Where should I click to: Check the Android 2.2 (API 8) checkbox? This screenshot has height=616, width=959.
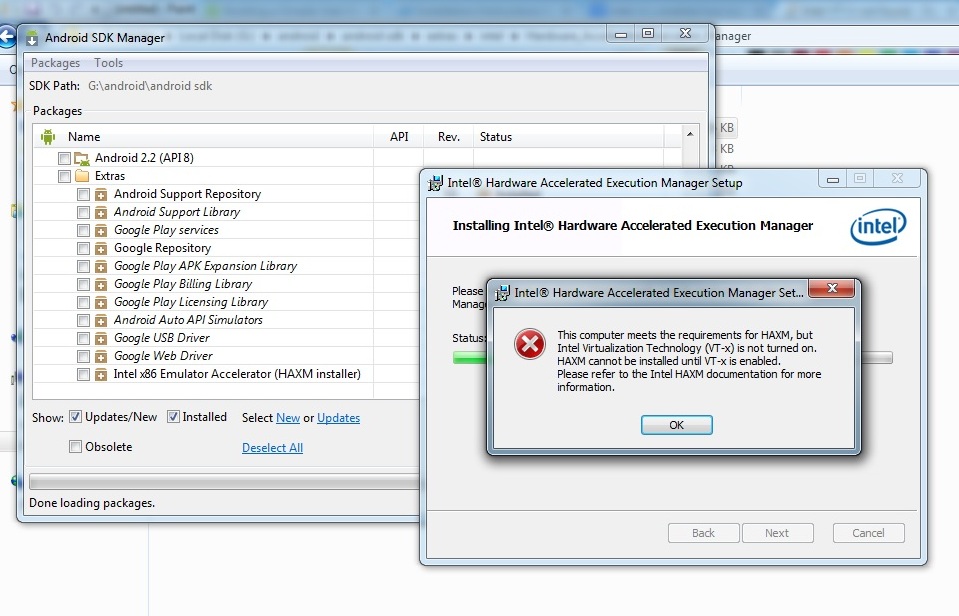tap(64, 158)
